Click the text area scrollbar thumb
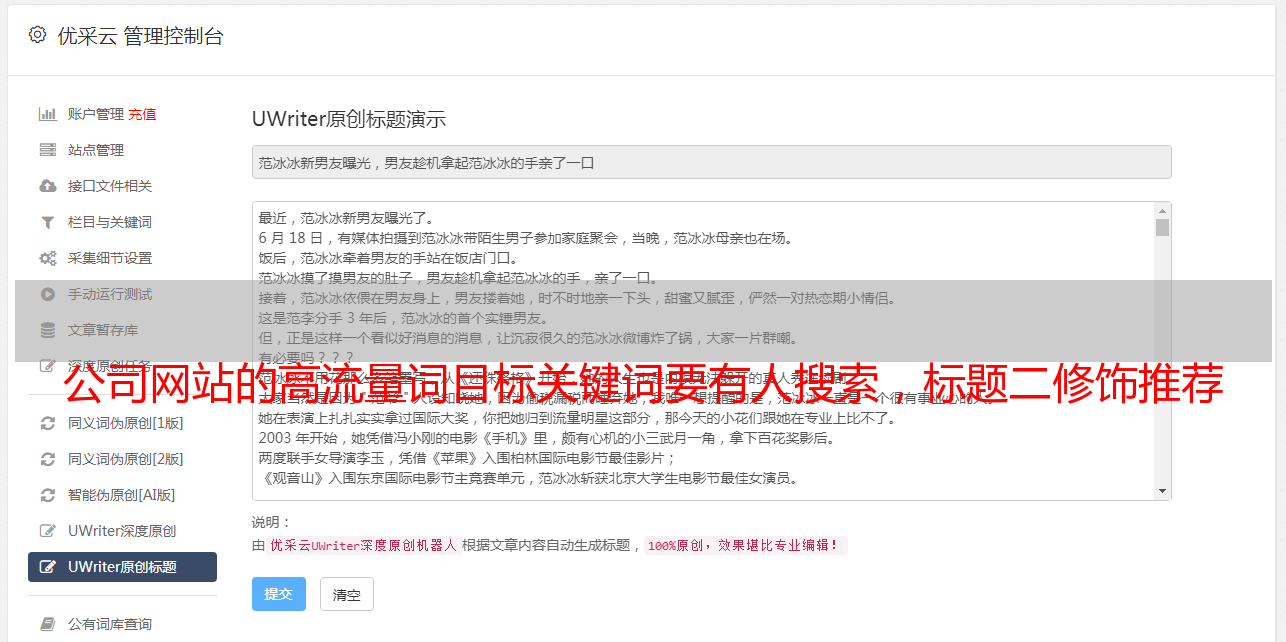Image resolution: width=1286 pixels, height=642 pixels. click(x=1162, y=227)
